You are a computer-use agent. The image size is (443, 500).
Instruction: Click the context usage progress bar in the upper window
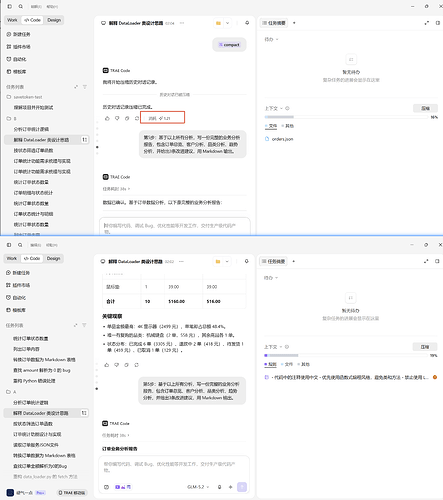346,117
